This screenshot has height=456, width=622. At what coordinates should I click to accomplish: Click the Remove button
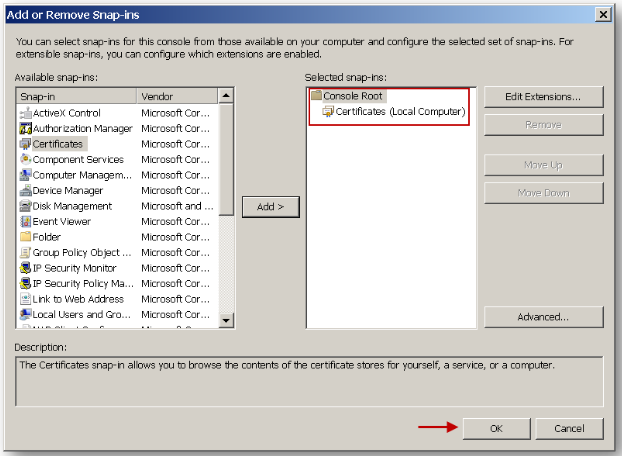pyautogui.click(x=543, y=125)
